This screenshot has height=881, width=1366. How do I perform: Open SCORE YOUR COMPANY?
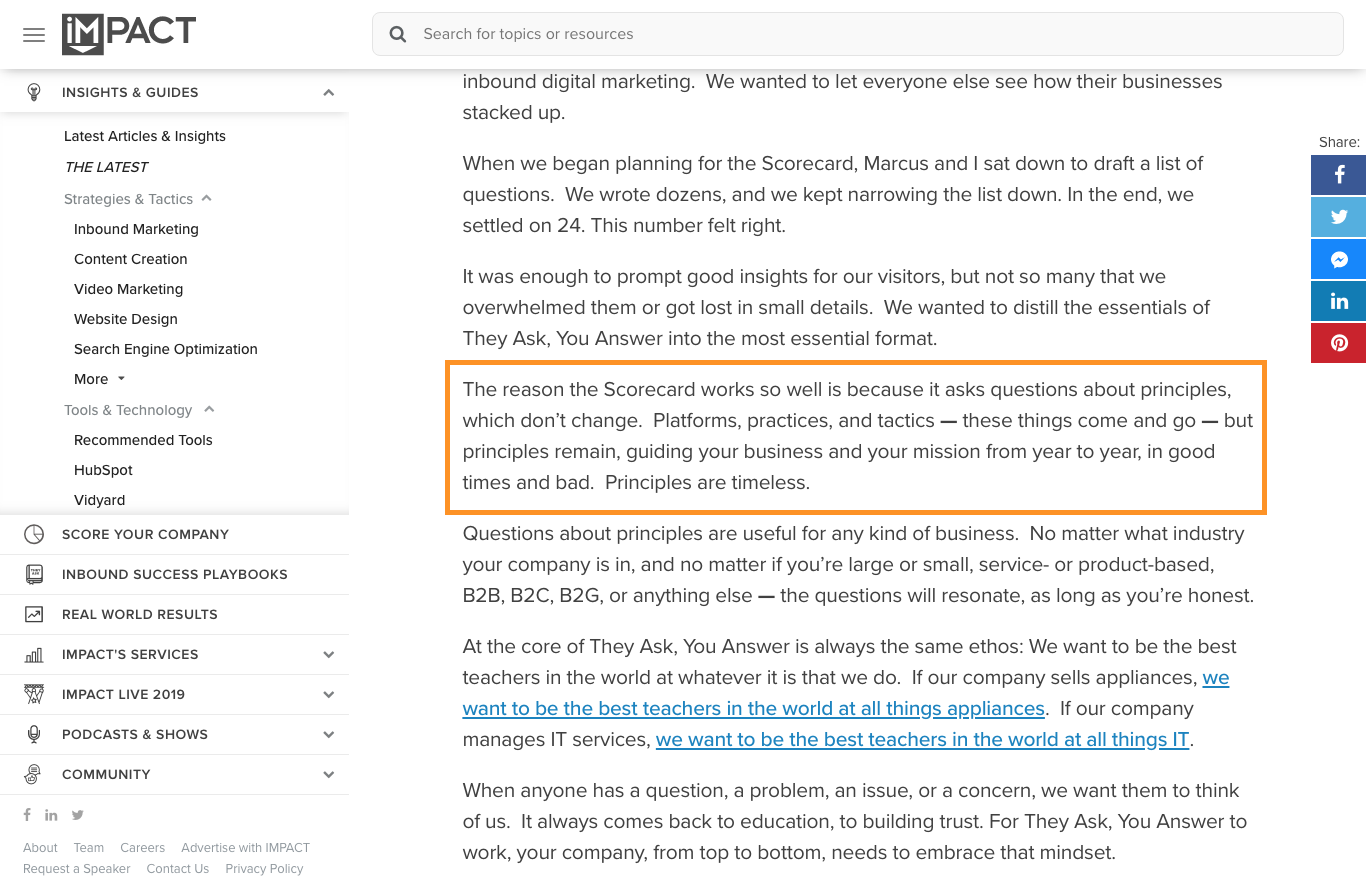[145, 534]
